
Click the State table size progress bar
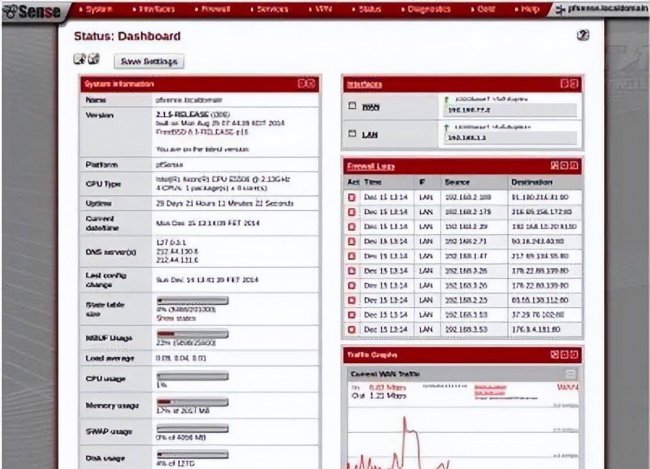(x=192, y=300)
